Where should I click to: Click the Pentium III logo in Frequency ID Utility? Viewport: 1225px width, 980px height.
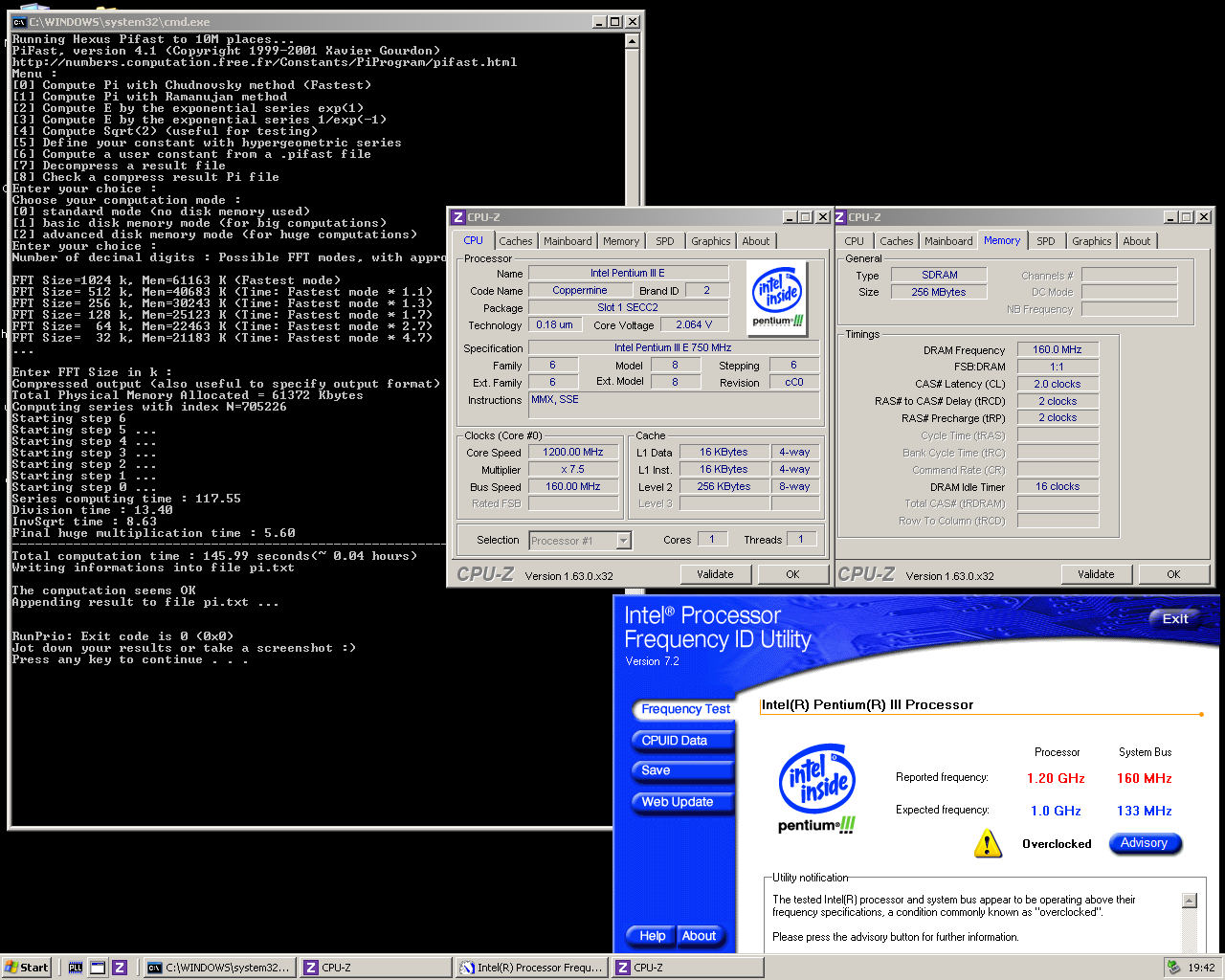(x=816, y=789)
